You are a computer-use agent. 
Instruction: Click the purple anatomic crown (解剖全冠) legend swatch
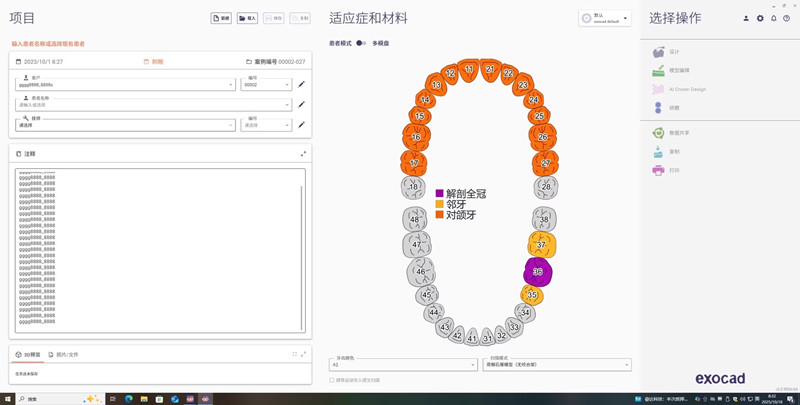click(x=439, y=193)
